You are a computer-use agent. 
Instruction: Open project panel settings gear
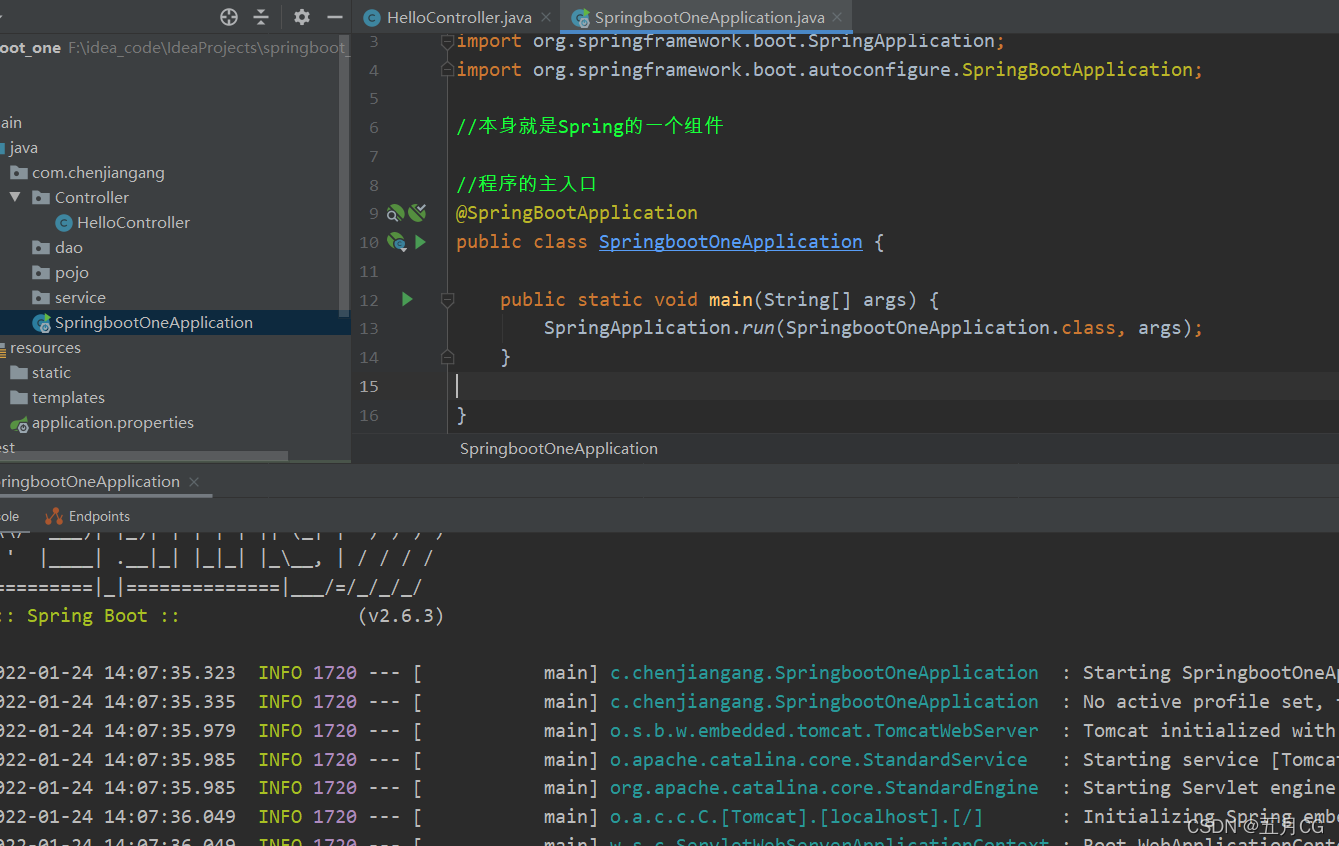click(x=302, y=17)
